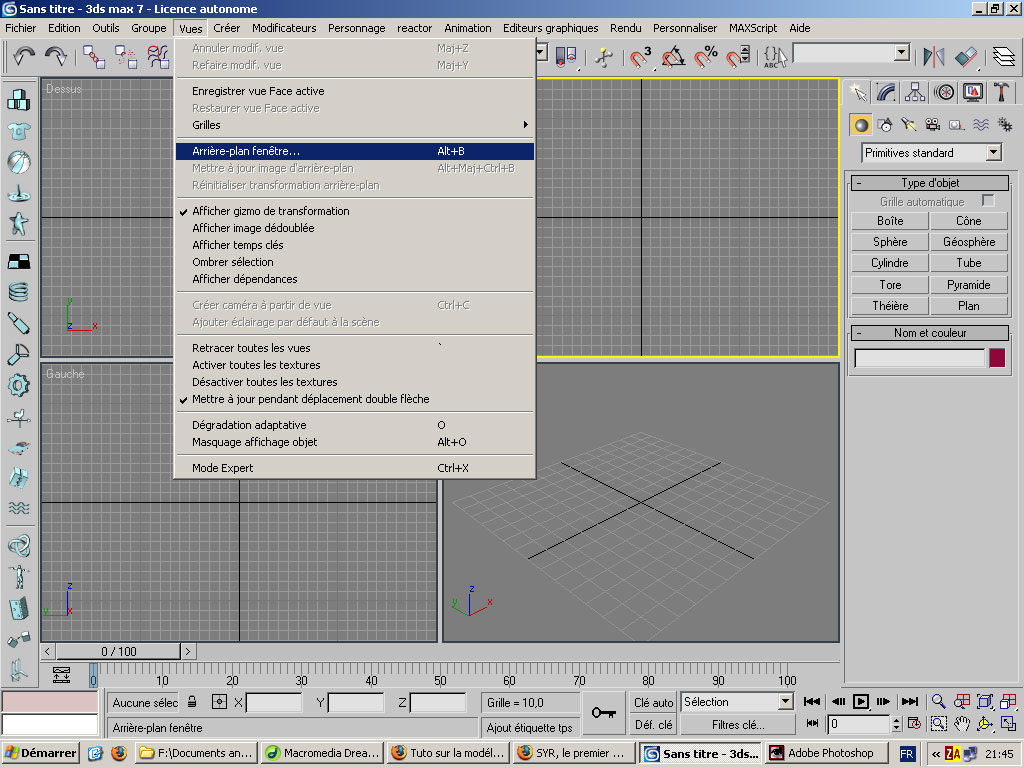Choose Enregistrer vue Face active
This screenshot has height=768, width=1024.
355,91
